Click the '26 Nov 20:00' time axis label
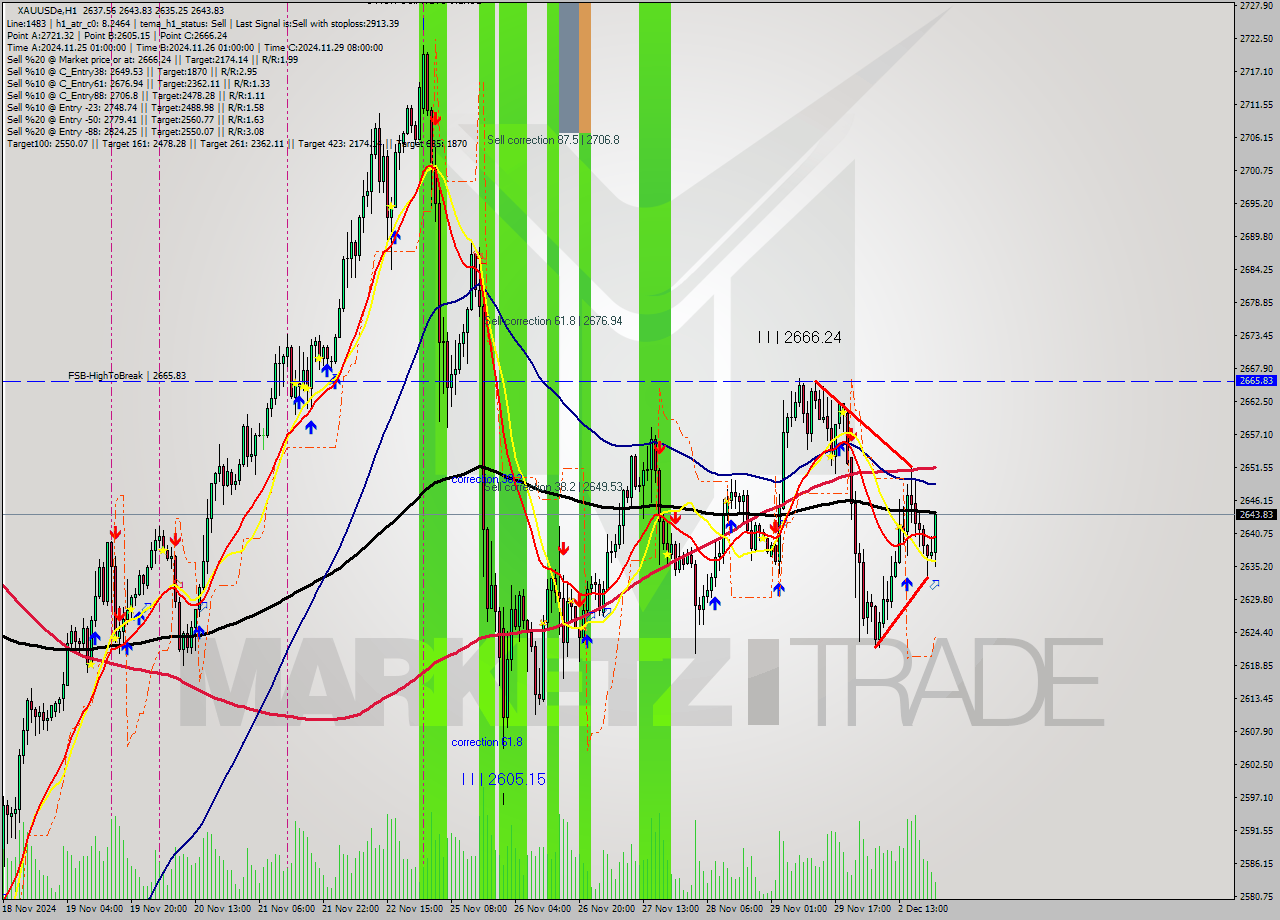Viewport: 1280px width, 920px height. (x=607, y=909)
